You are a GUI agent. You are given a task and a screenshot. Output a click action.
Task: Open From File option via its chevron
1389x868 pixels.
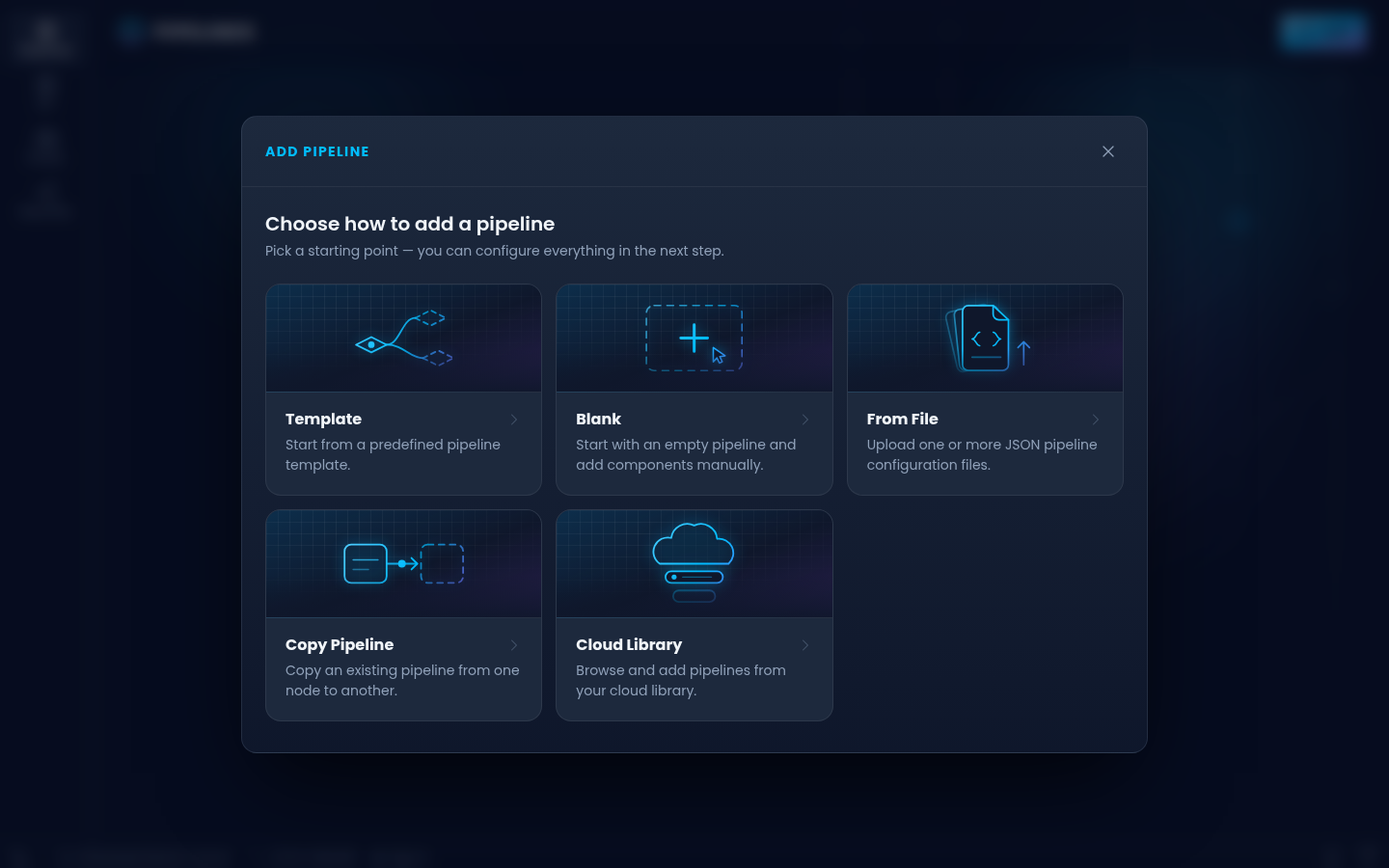(1096, 420)
